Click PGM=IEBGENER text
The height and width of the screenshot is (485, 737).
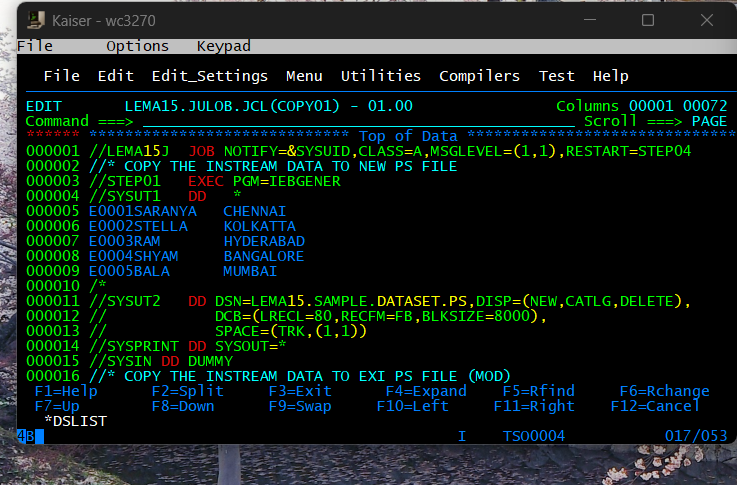click(286, 181)
